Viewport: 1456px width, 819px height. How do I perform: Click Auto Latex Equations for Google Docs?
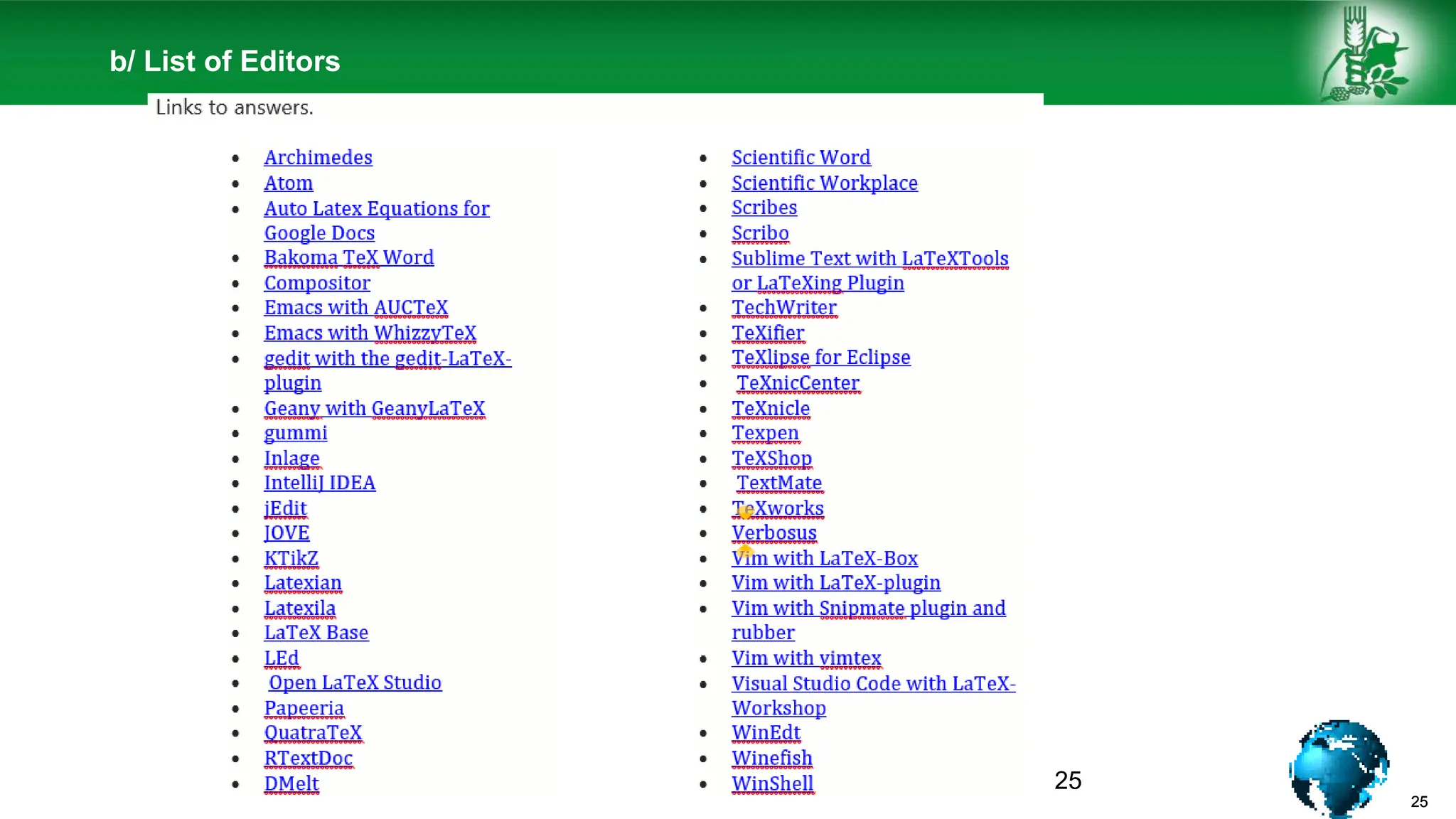(376, 208)
